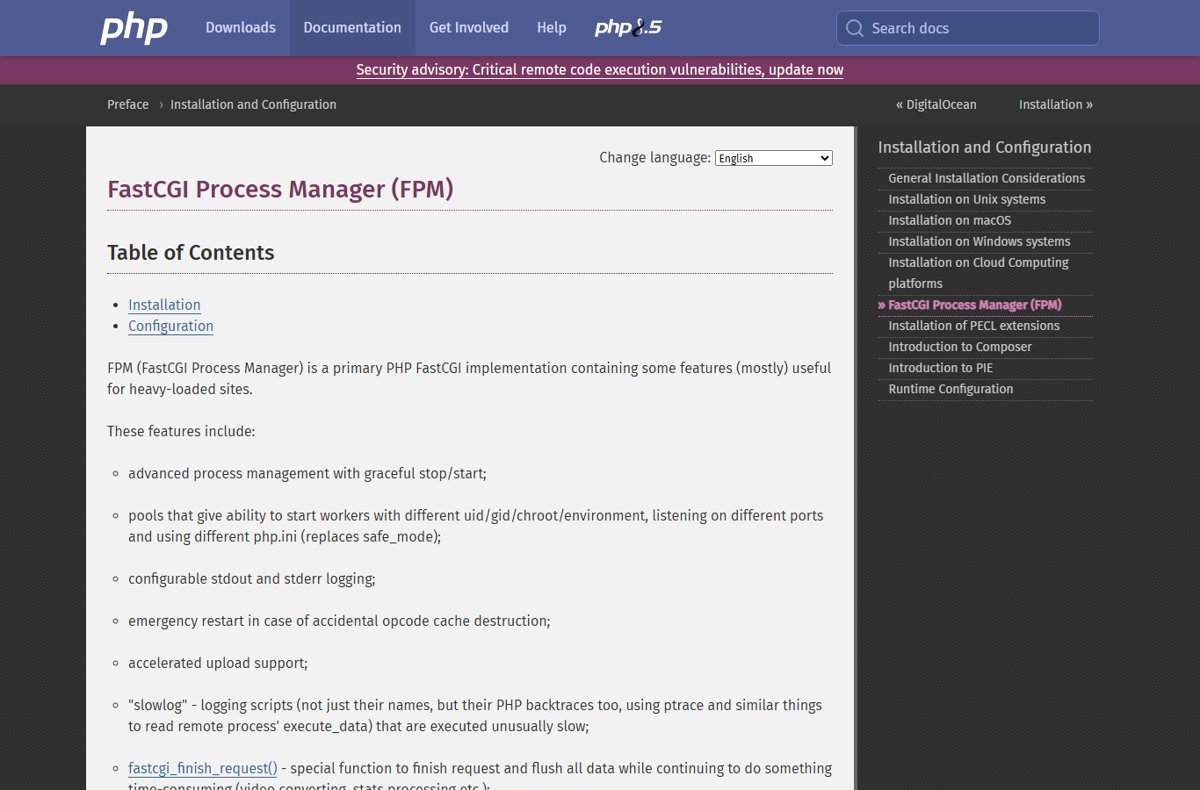
Task: Open Installation on Windows systems sidebar link
Action: [979, 241]
